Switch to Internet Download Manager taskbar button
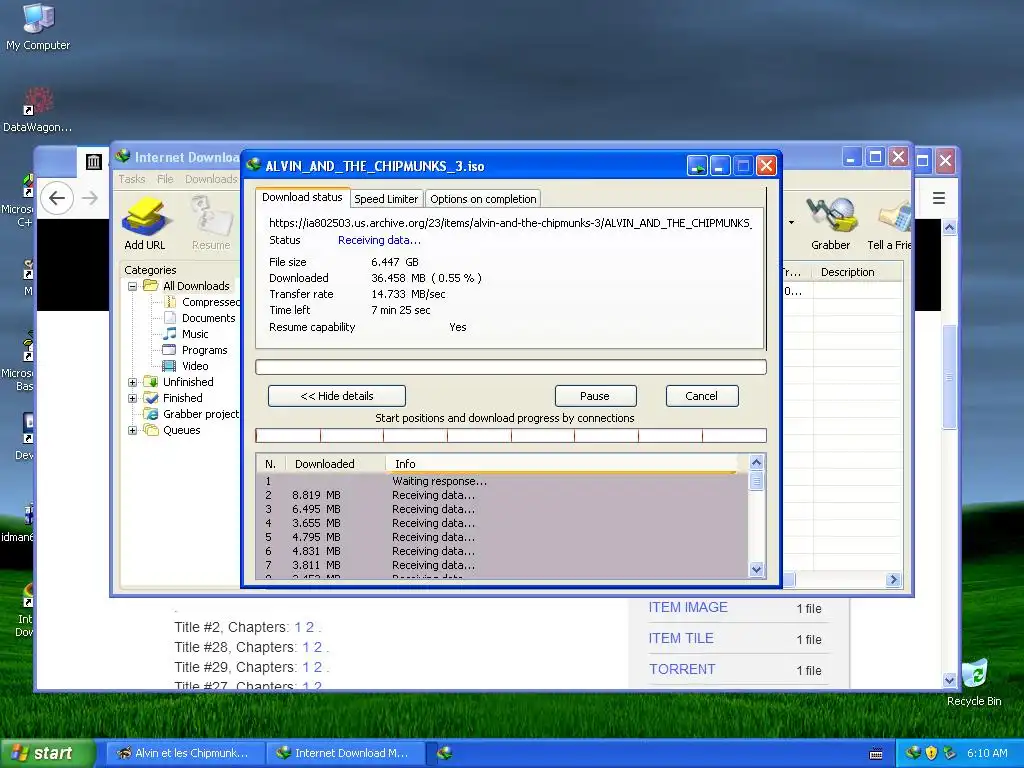The height and width of the screenshot is (768, 1024). (x=345, y=753)
